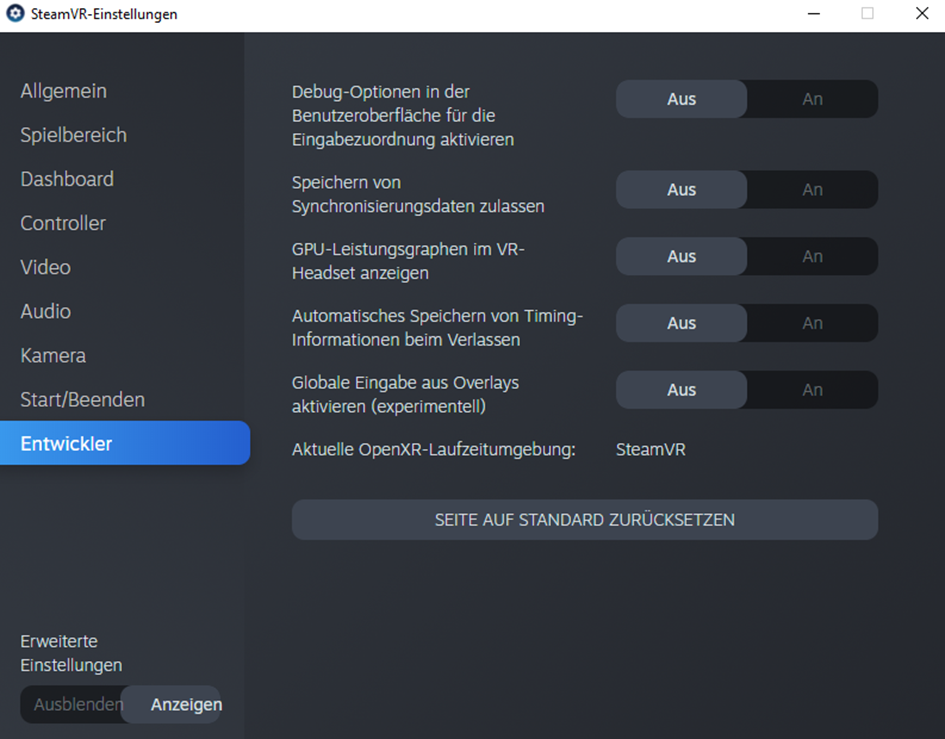Viewport: 945px width, 739px height.
Task: Switch to the Video settings page
Action: (45, 267)
